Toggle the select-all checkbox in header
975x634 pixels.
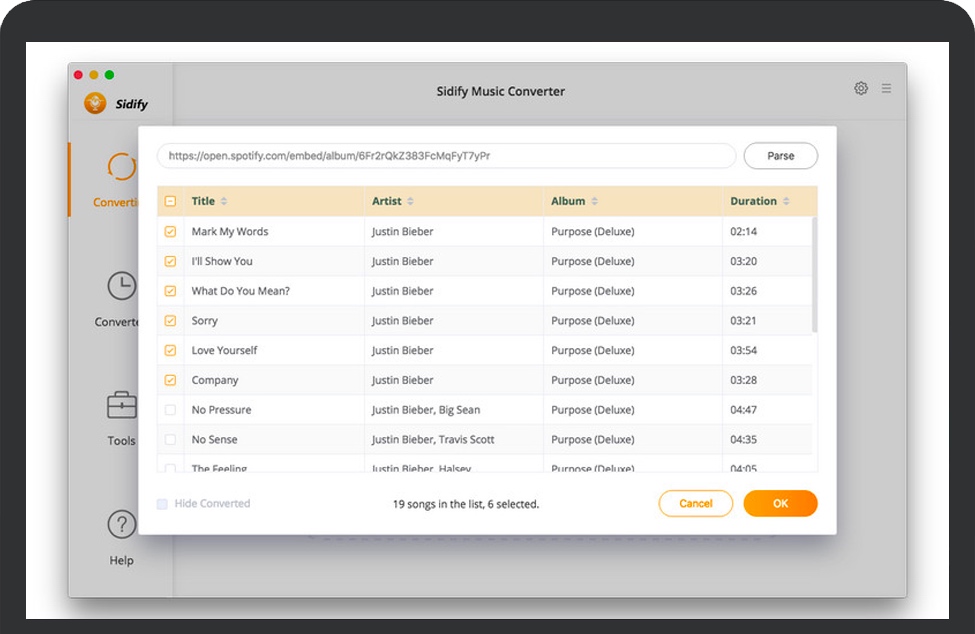tap(170, 200)
